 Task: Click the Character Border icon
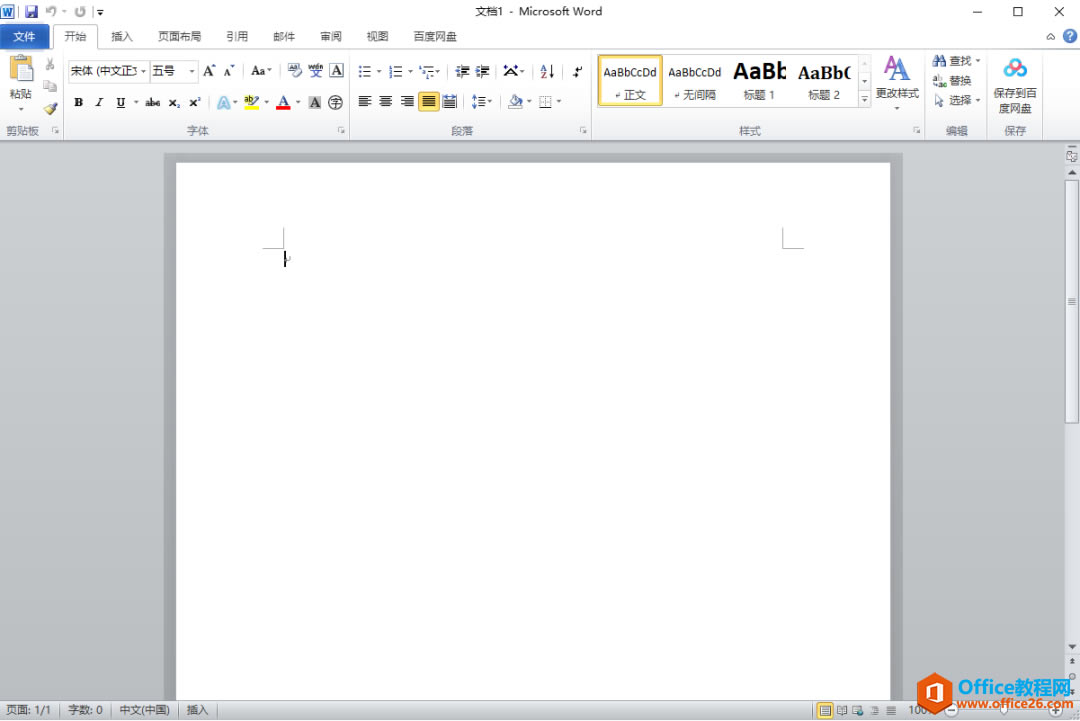click(336, 70)
